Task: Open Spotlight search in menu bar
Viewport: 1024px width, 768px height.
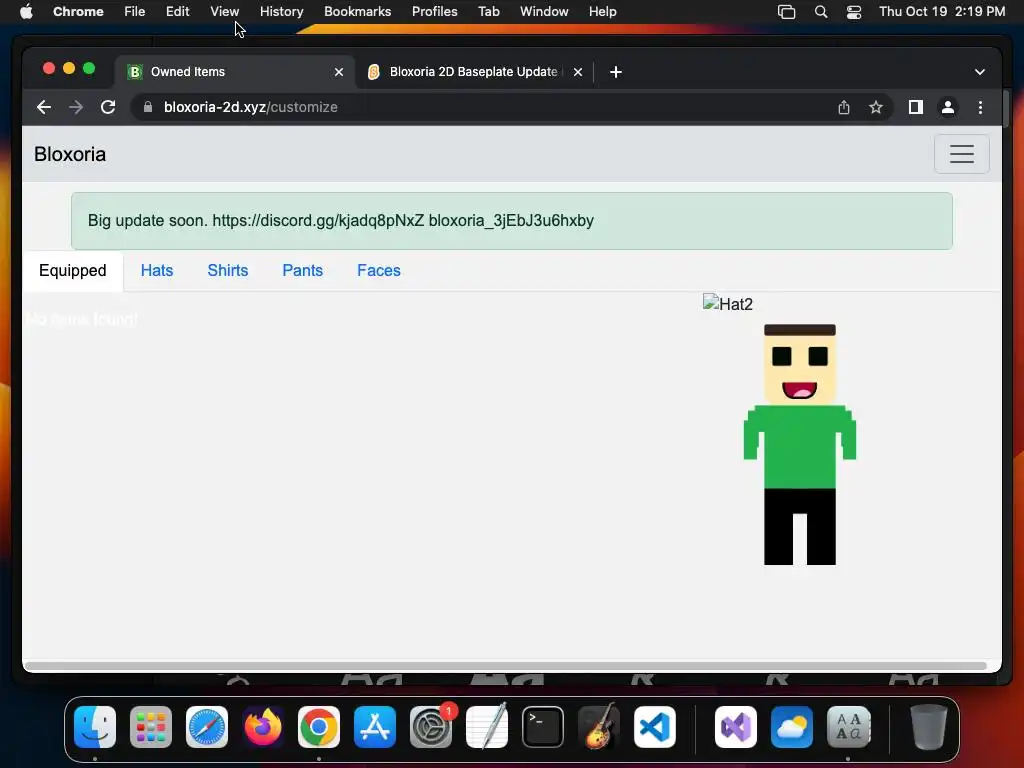Action: click(x=821, y=12)
